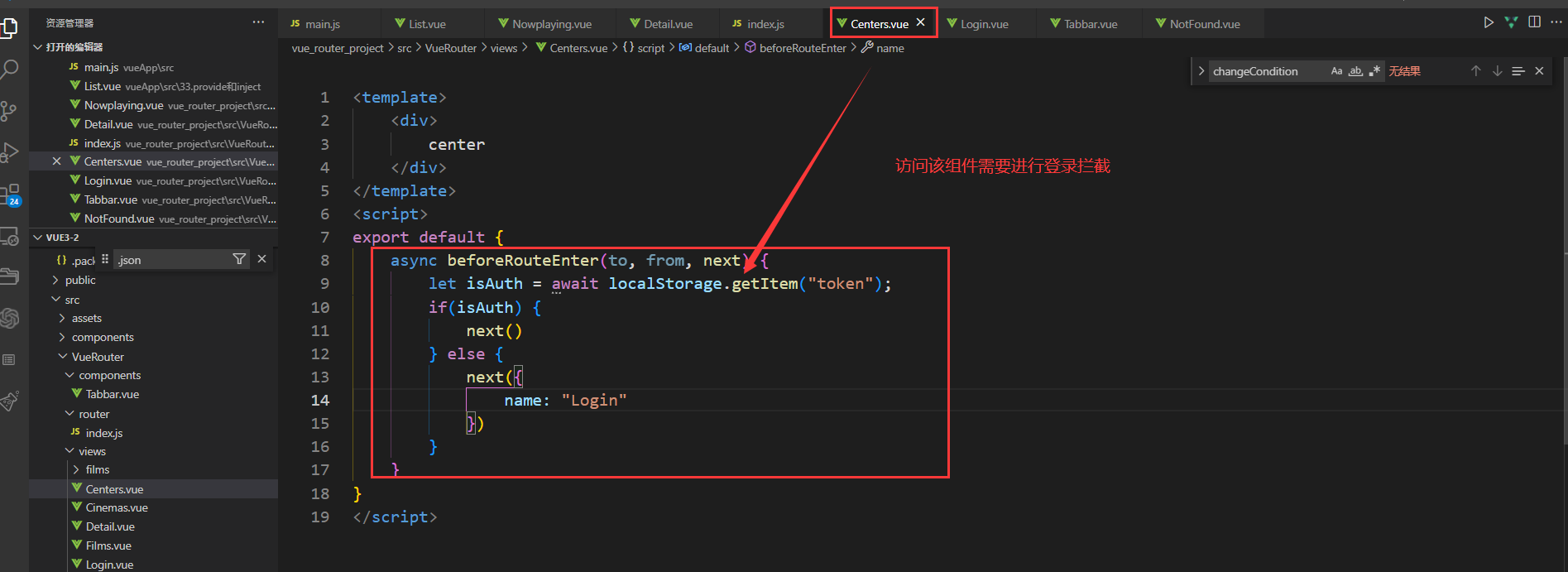Click the testing beaker icon in activity bar
Image resolution: width=1568 pixels, height=572 pixels.
[x=9, y=401]
